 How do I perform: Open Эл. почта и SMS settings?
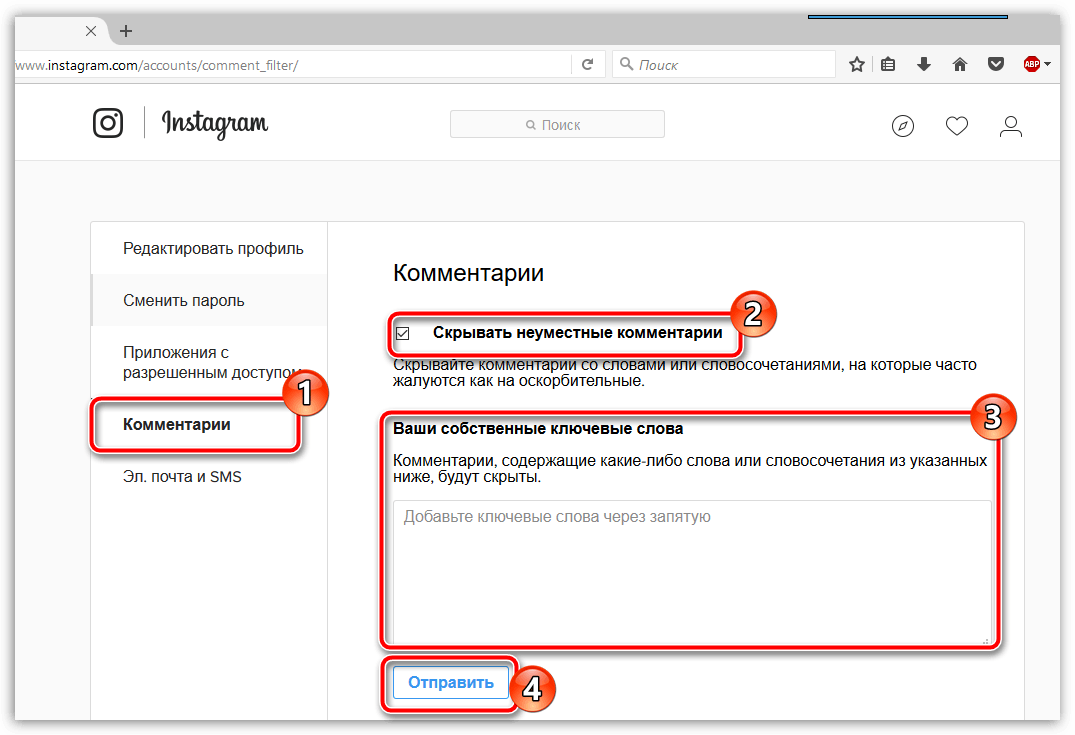click(x=182, y=477)
